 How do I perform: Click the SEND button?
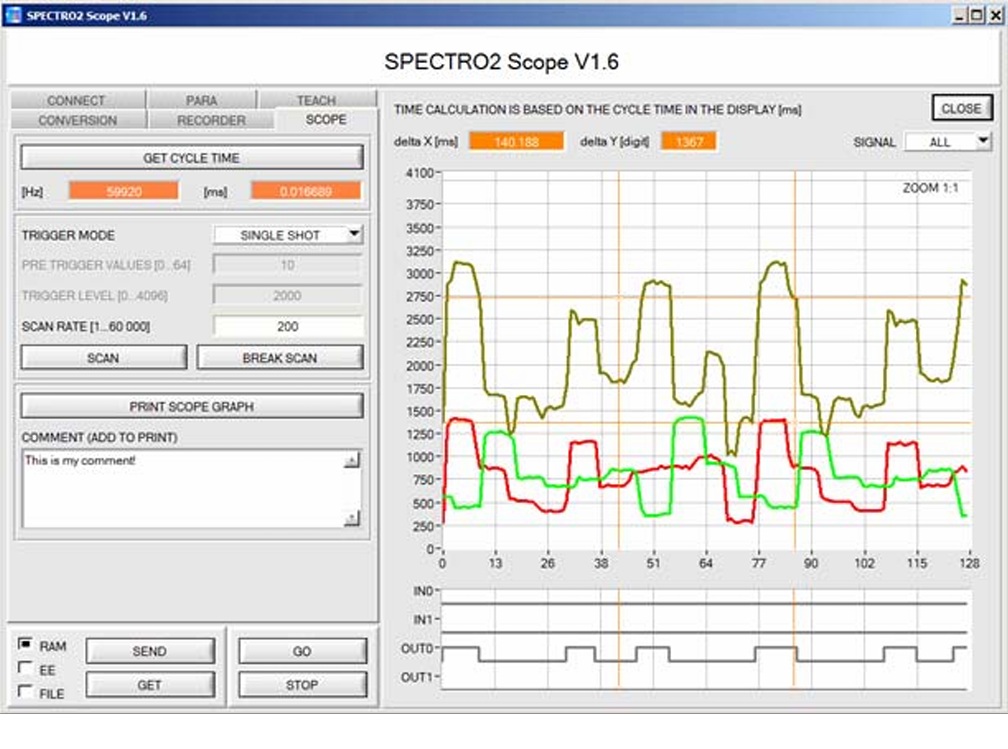tap(150, 651)
